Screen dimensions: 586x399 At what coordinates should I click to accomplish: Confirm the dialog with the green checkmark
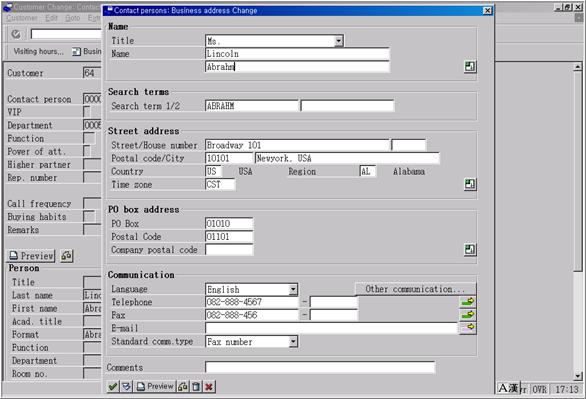pyautogui.click(x=113, y=386)
